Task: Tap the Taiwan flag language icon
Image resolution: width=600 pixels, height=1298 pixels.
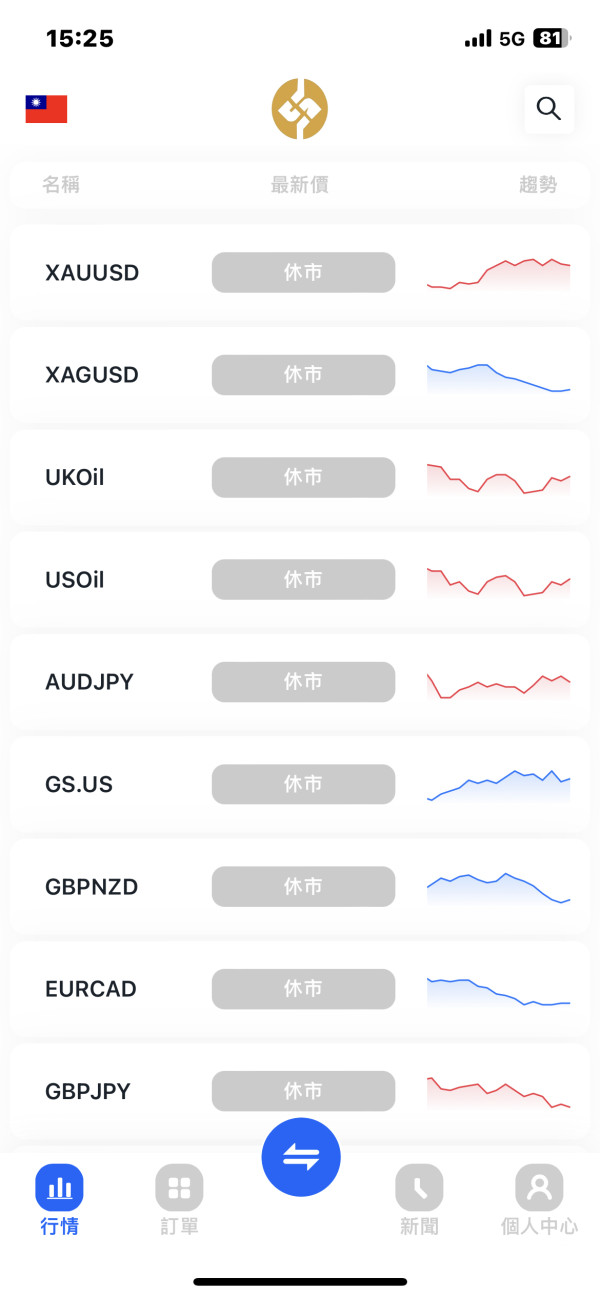Action: [x=46, y=109]
